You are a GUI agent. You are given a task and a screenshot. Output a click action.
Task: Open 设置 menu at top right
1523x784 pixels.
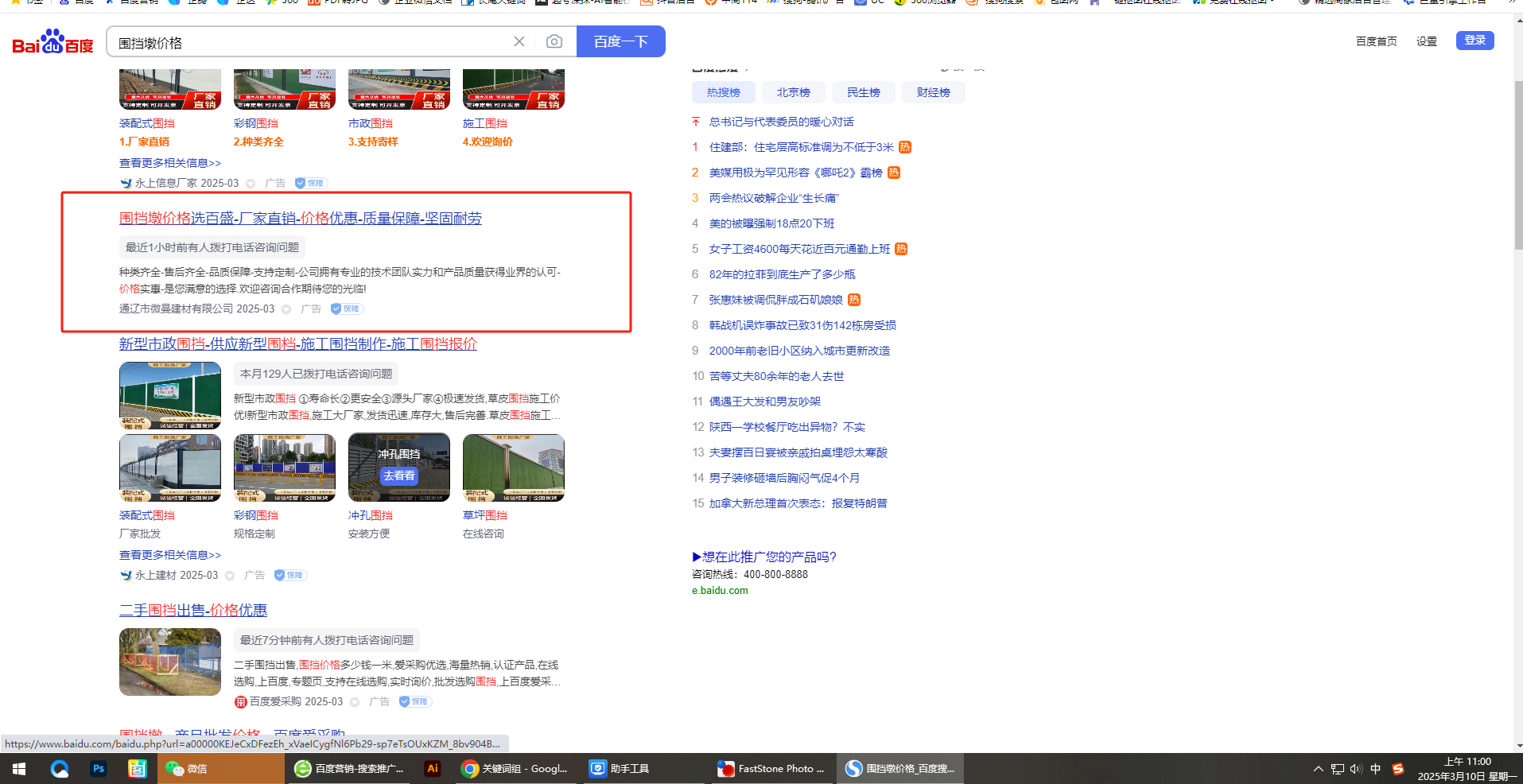coord(1427,41)
